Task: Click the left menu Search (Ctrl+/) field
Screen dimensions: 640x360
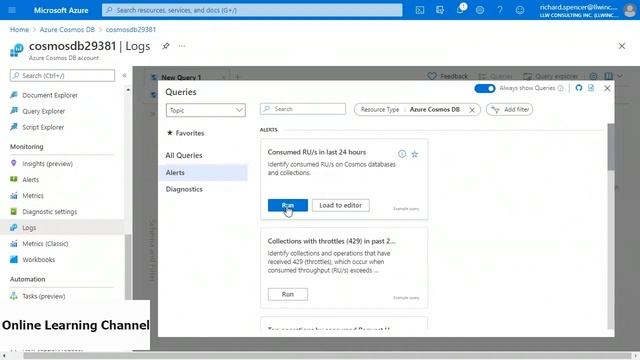Action: [62, 76]
